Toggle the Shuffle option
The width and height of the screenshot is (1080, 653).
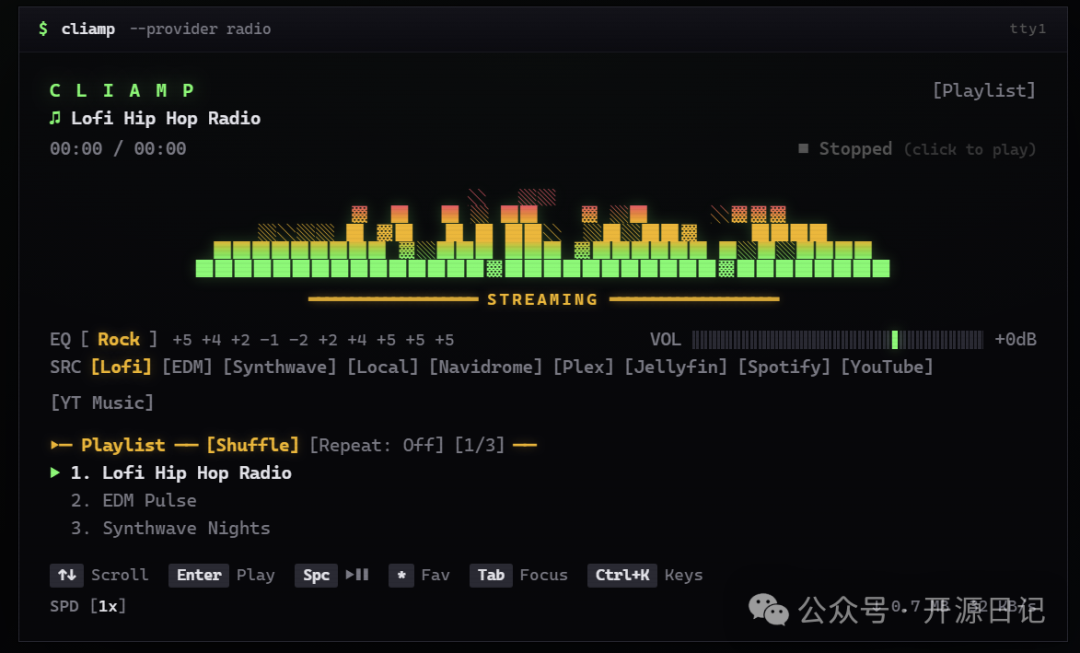point(253,445)
